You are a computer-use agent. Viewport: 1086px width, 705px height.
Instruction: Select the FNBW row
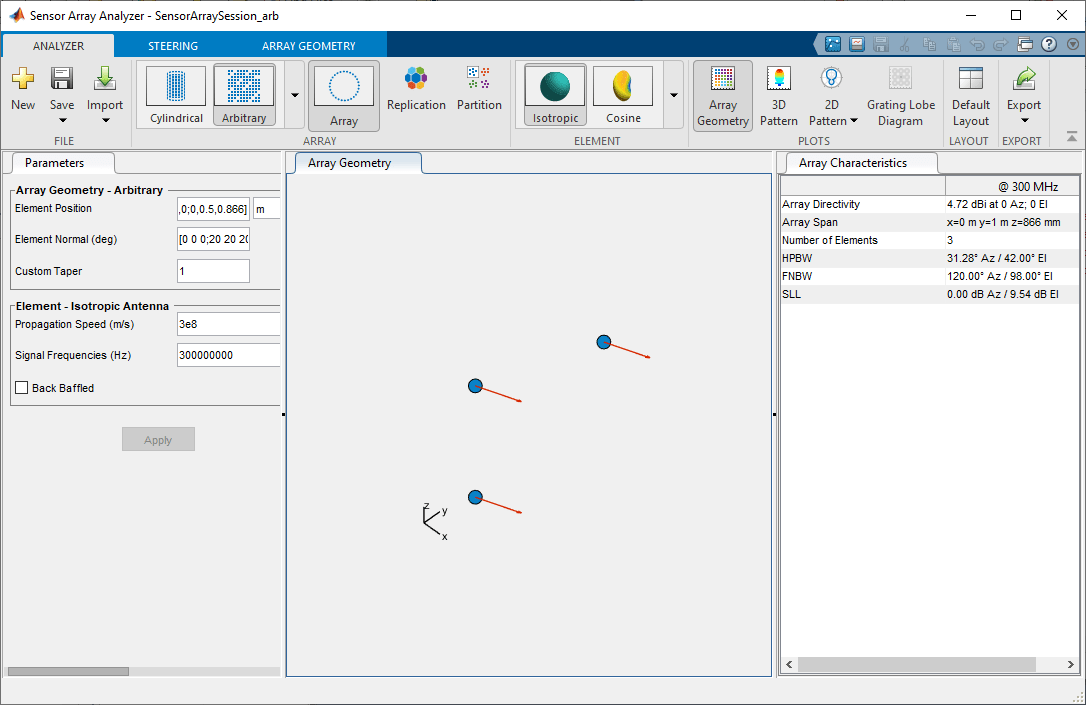pyautogui.click(x=929, y=276)
